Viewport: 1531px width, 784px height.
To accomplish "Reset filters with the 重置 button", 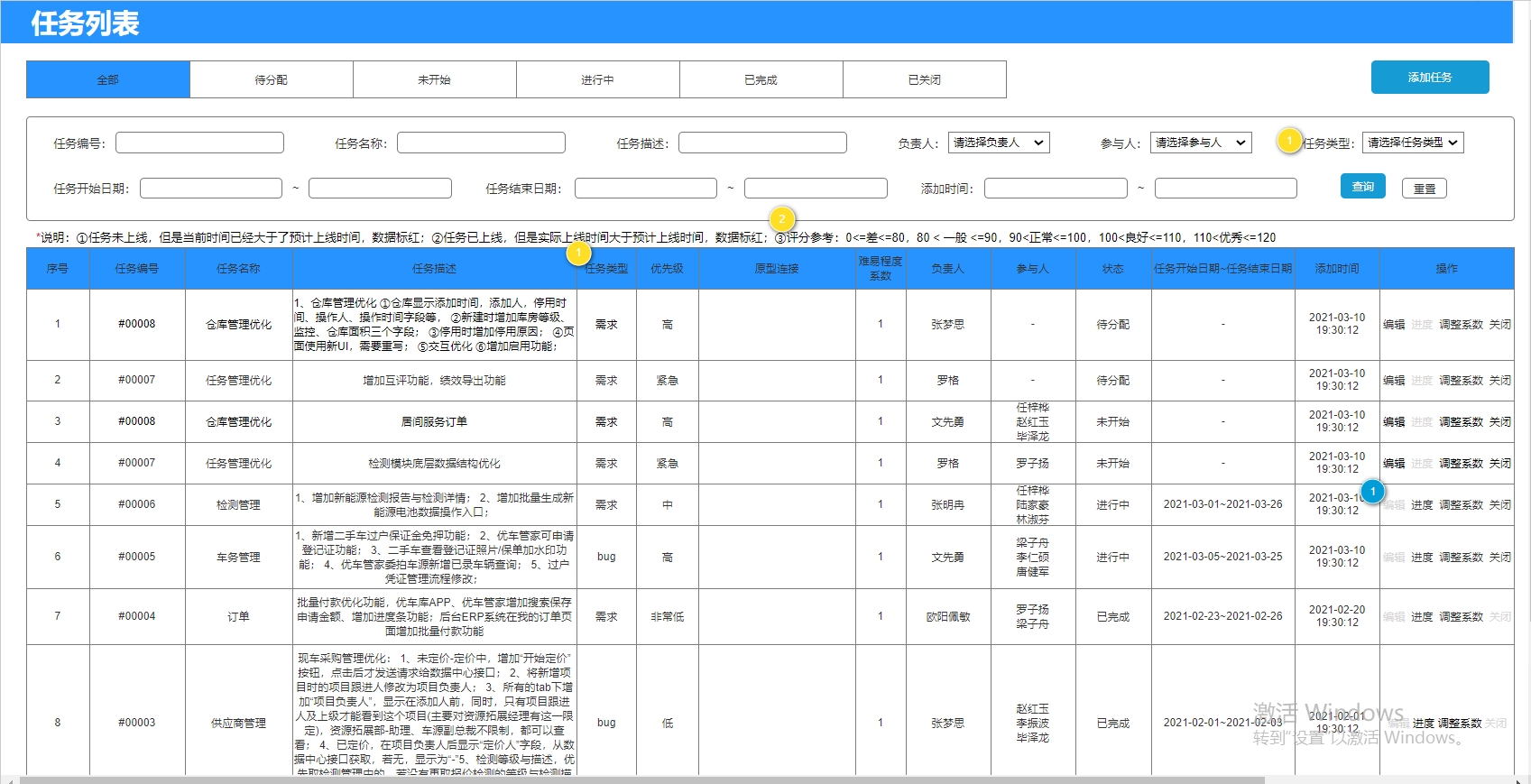I will click(x=1425, y=188).
